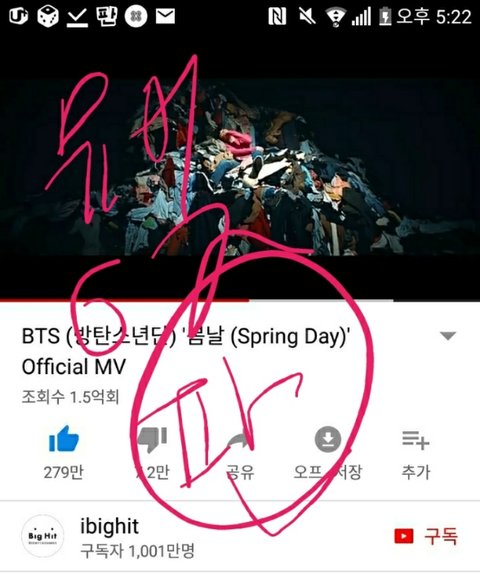480x580 pixels.
Task: Tap the add to playlist icon
Action: point(416,440)
